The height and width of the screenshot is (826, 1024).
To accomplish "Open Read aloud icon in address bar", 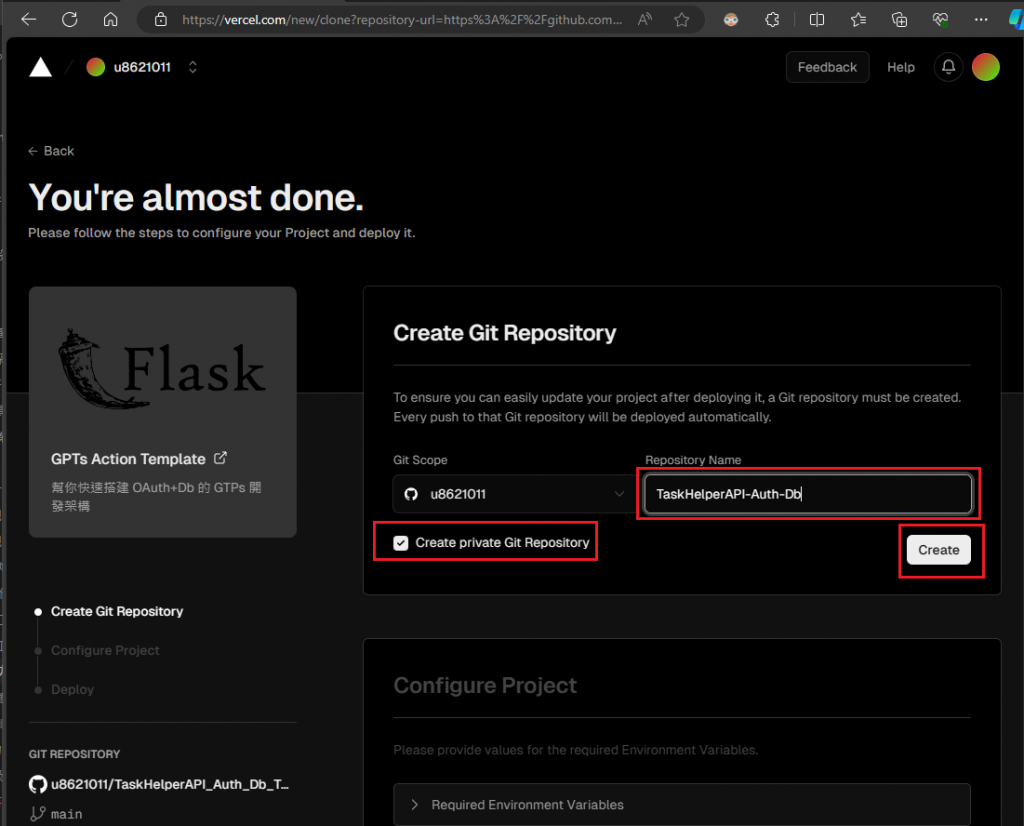I will [x=645, y=20].
